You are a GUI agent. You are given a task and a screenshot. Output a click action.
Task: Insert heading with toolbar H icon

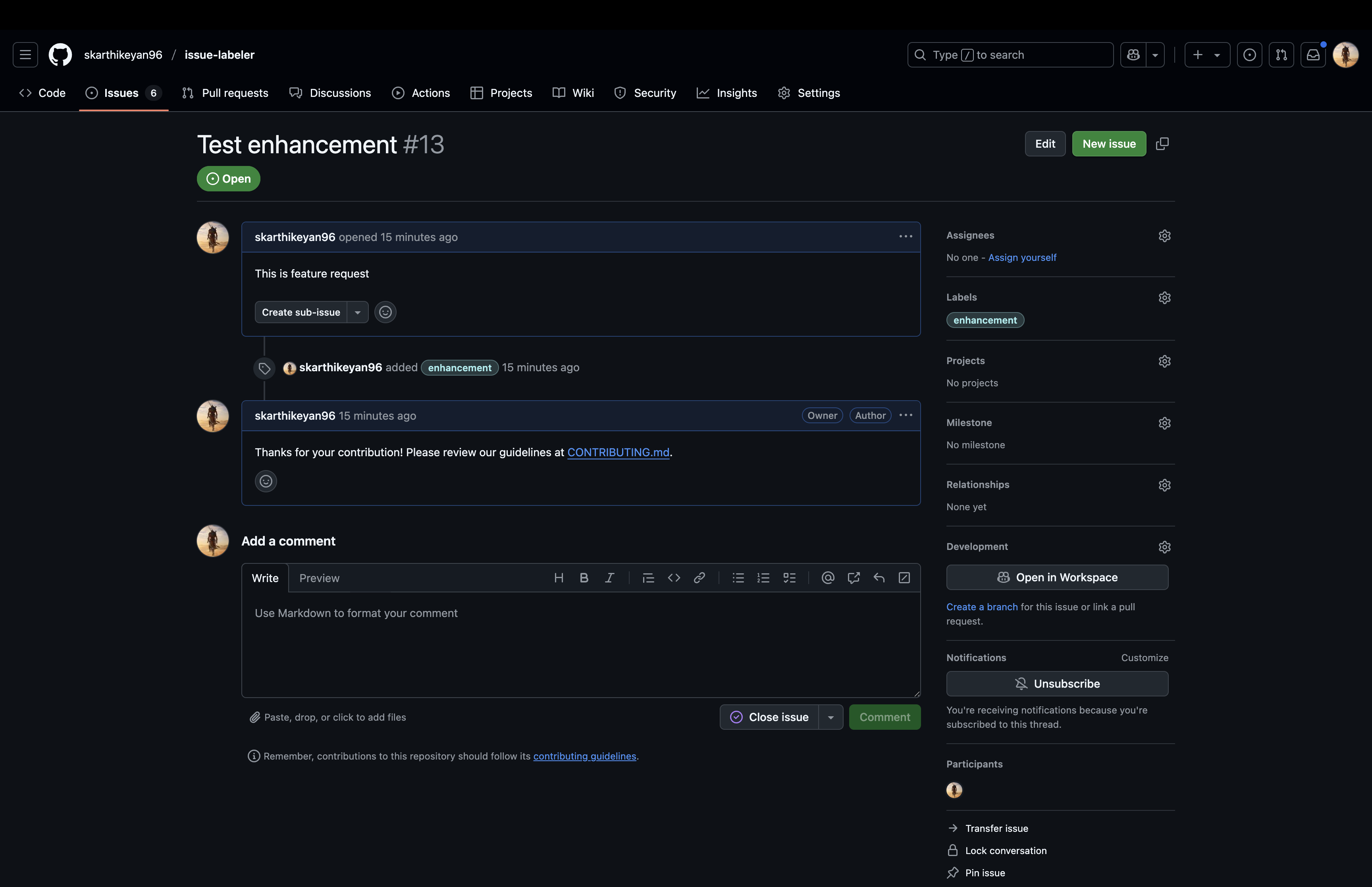click(559, 578)
